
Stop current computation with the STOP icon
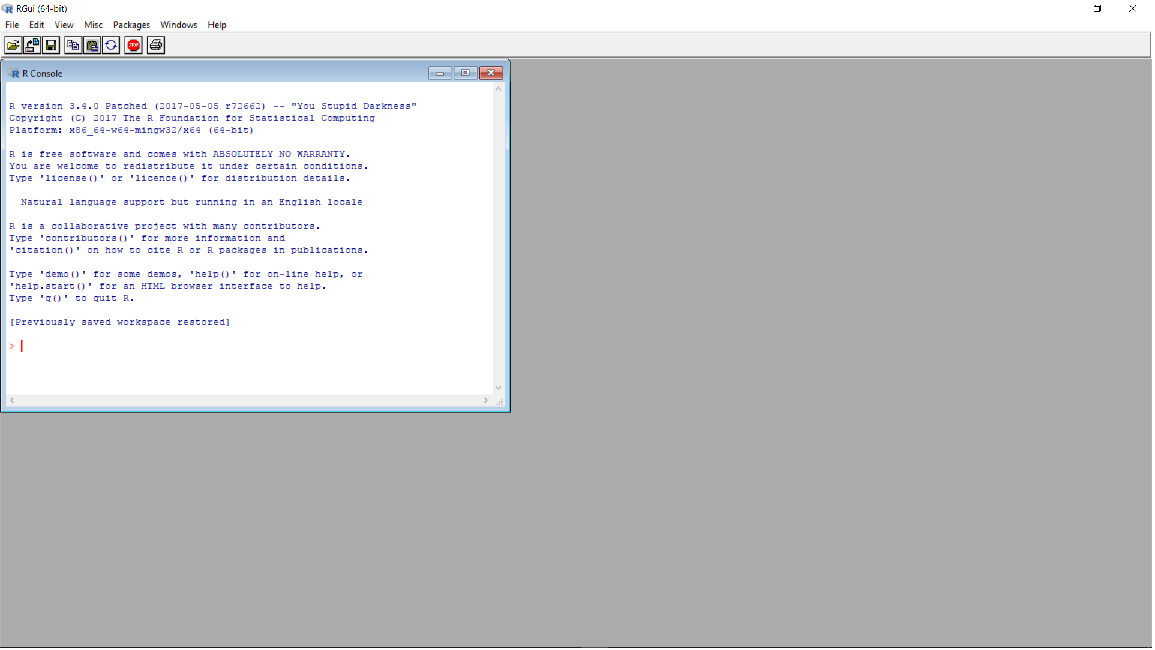[133, 44]
